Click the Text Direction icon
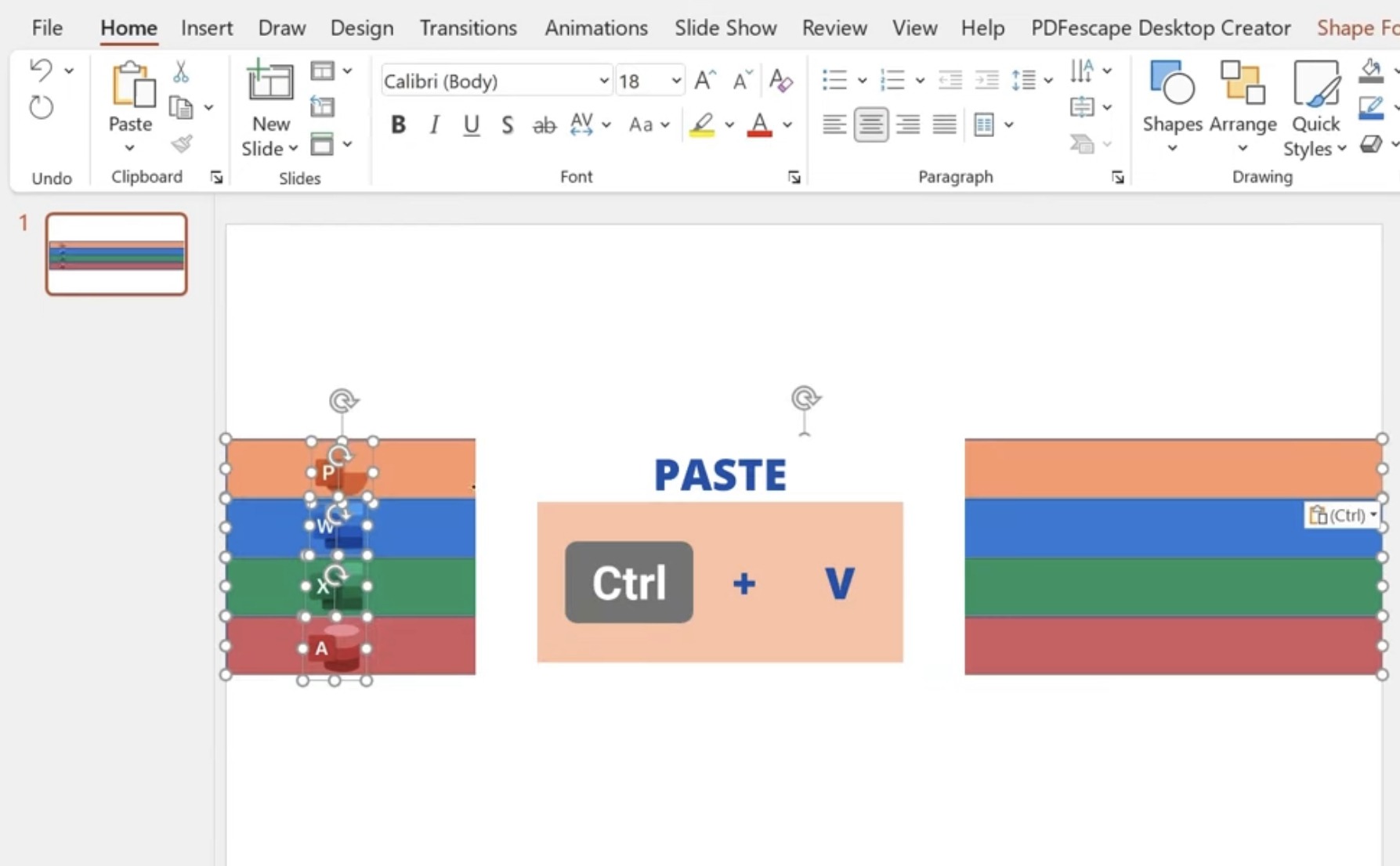The width and height of the screenshot is (1400, 866). [x=1082, y=70]
